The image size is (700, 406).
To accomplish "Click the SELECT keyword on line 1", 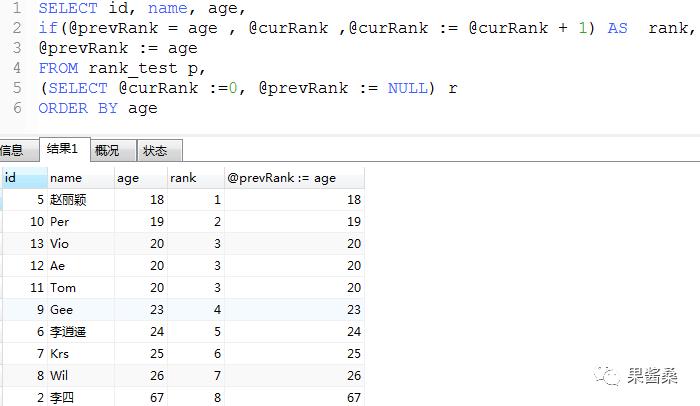I will click(68, 8).
